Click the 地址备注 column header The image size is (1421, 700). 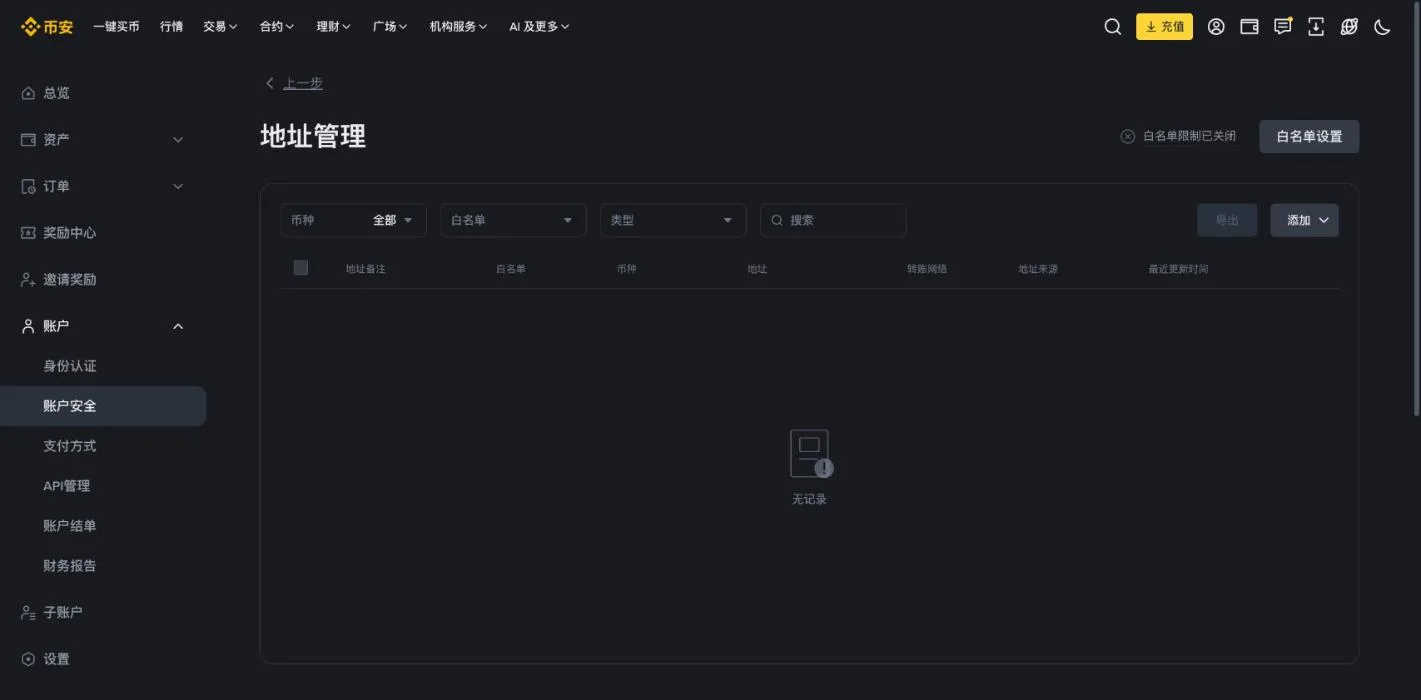366,269
